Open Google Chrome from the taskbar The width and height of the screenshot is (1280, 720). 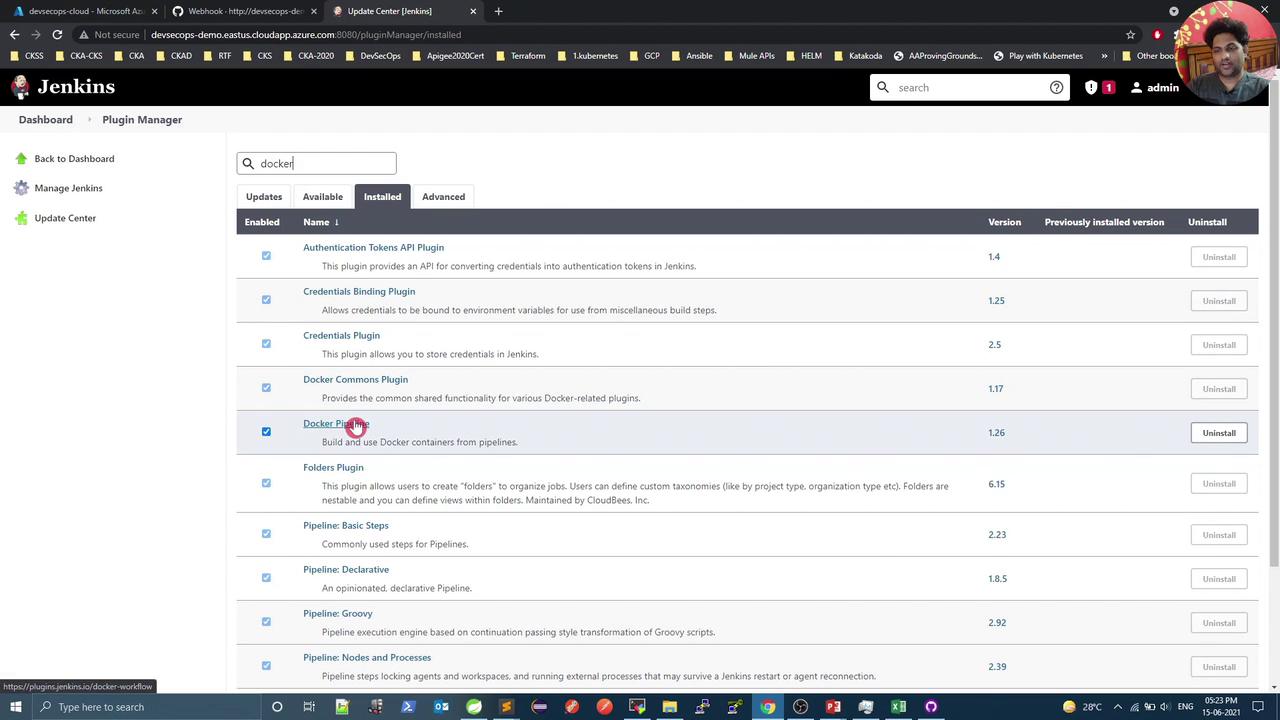(767, 707)
